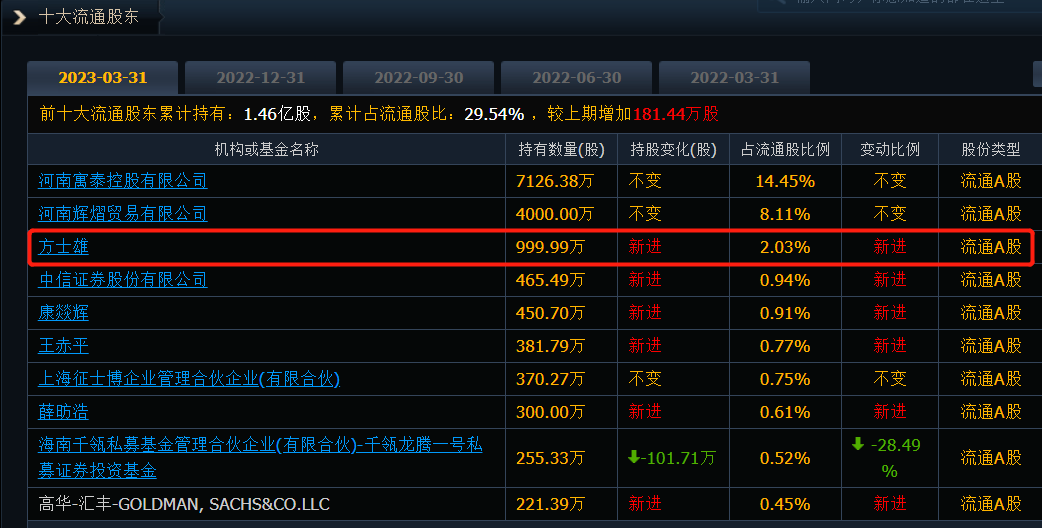Viewport: 1042px width, 528px height.
Task: Click the 机构或基金名称 column header
Action: coord(266,149)
